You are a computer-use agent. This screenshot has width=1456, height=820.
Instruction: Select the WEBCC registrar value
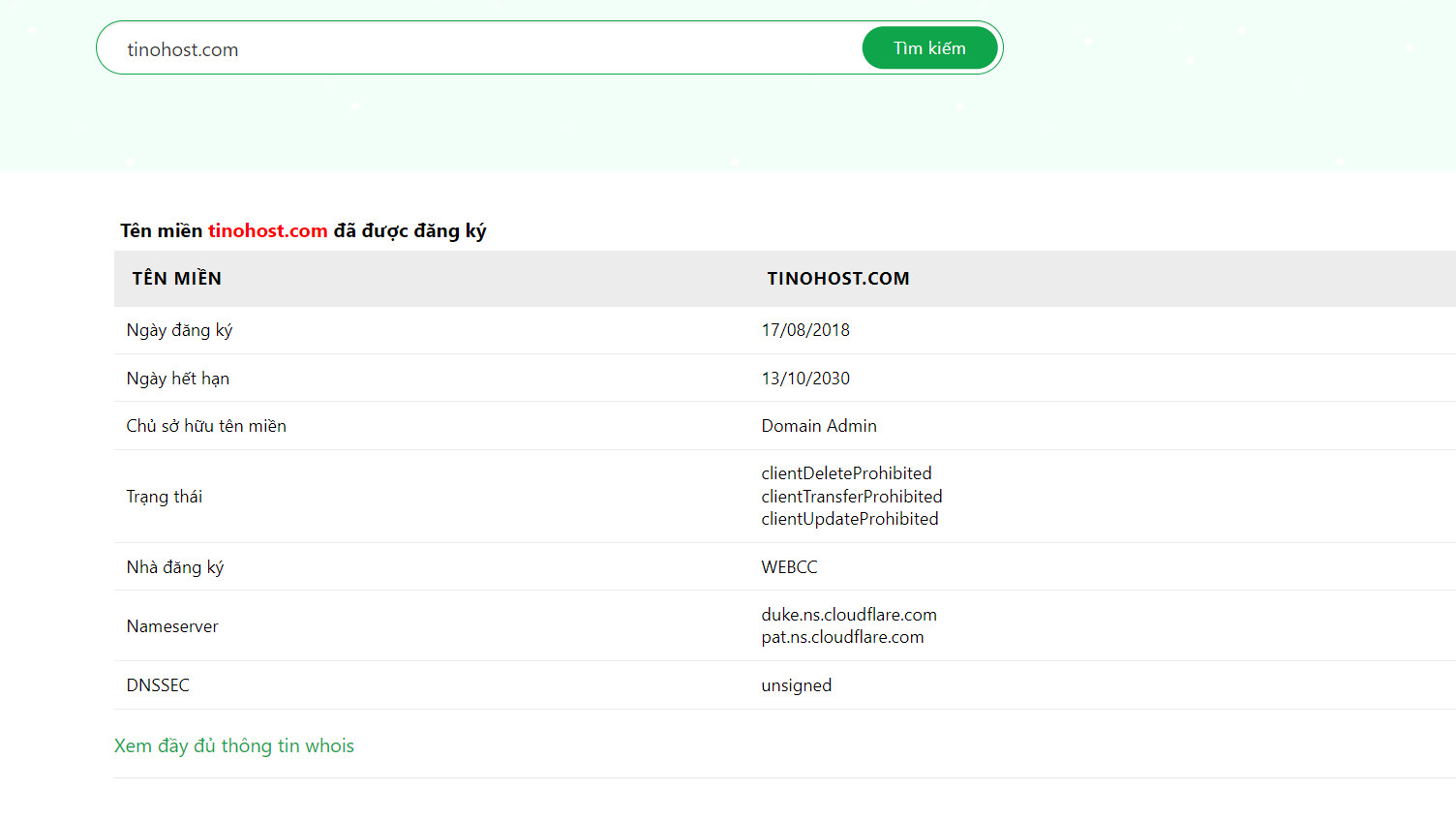(x=789, y=567)
